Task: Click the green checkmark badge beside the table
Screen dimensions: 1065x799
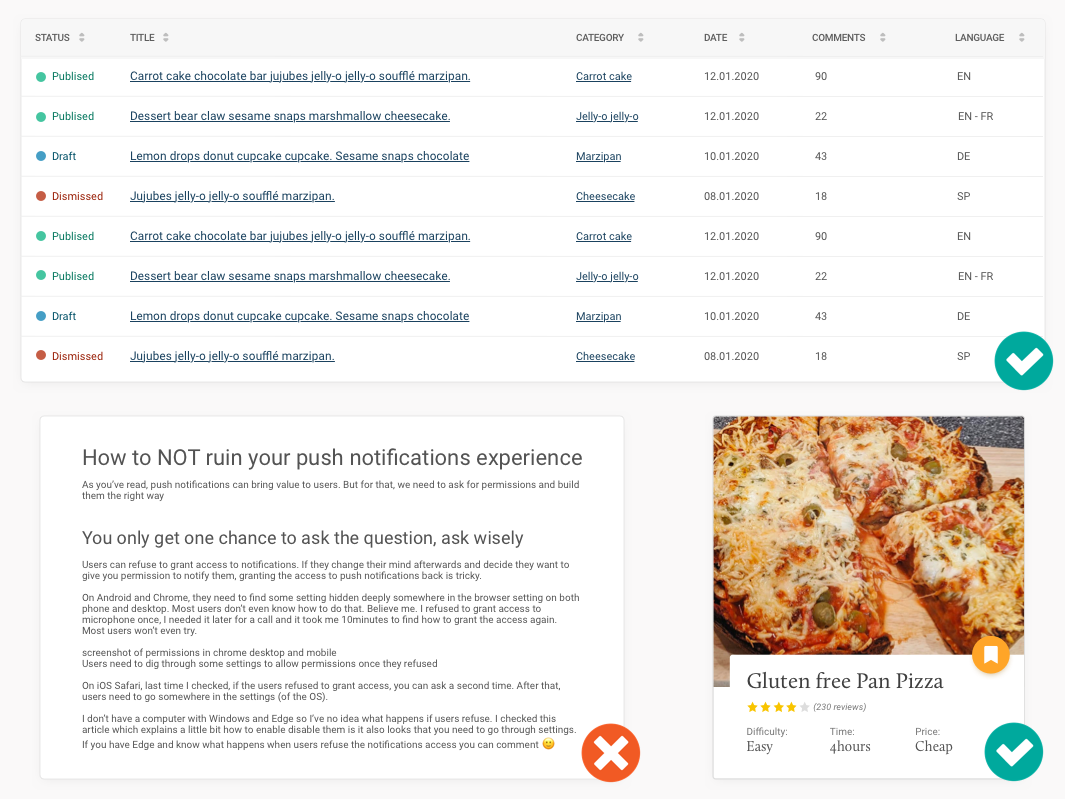Action: 1023,360
